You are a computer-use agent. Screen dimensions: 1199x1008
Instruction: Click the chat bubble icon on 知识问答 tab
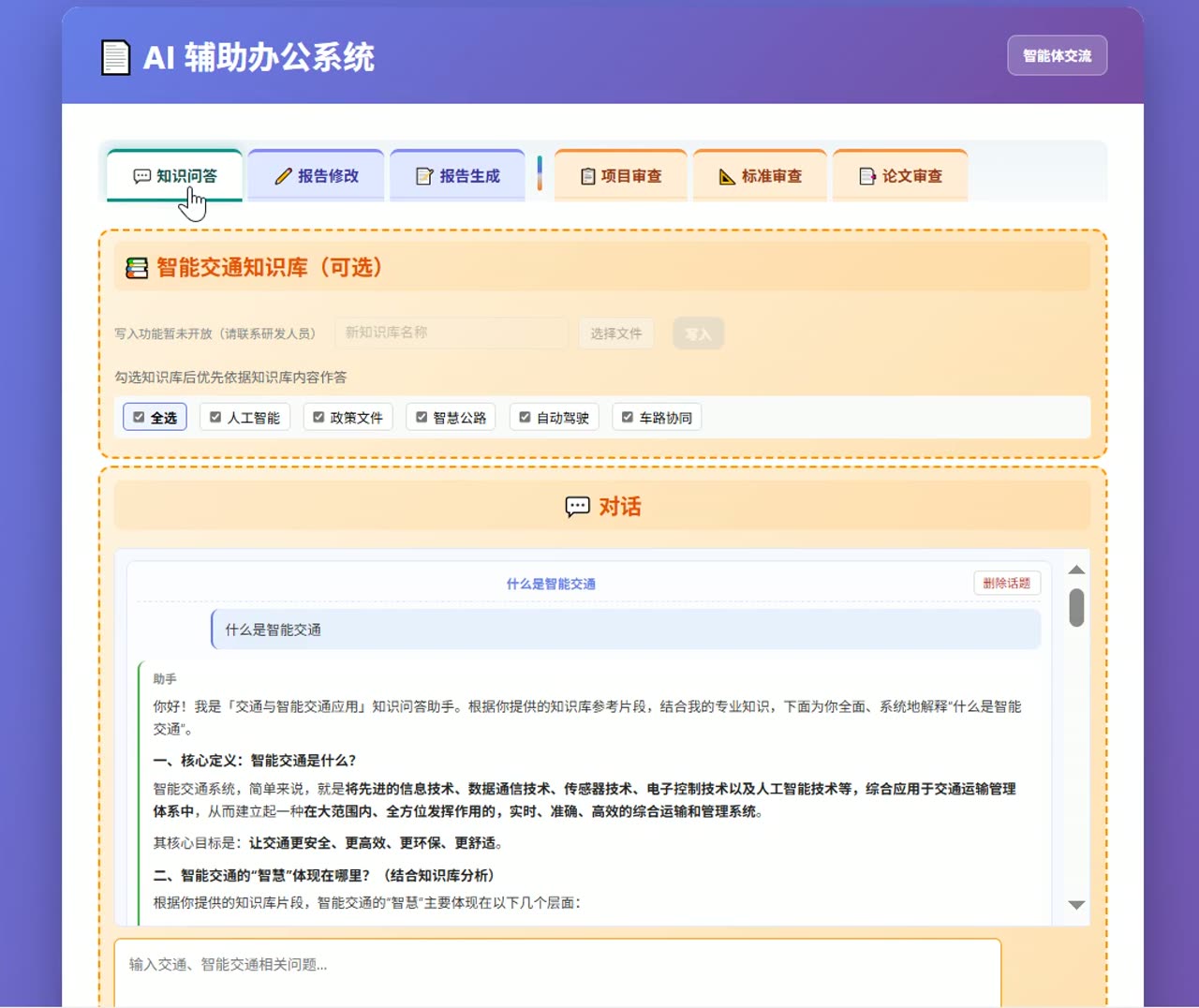142,176
